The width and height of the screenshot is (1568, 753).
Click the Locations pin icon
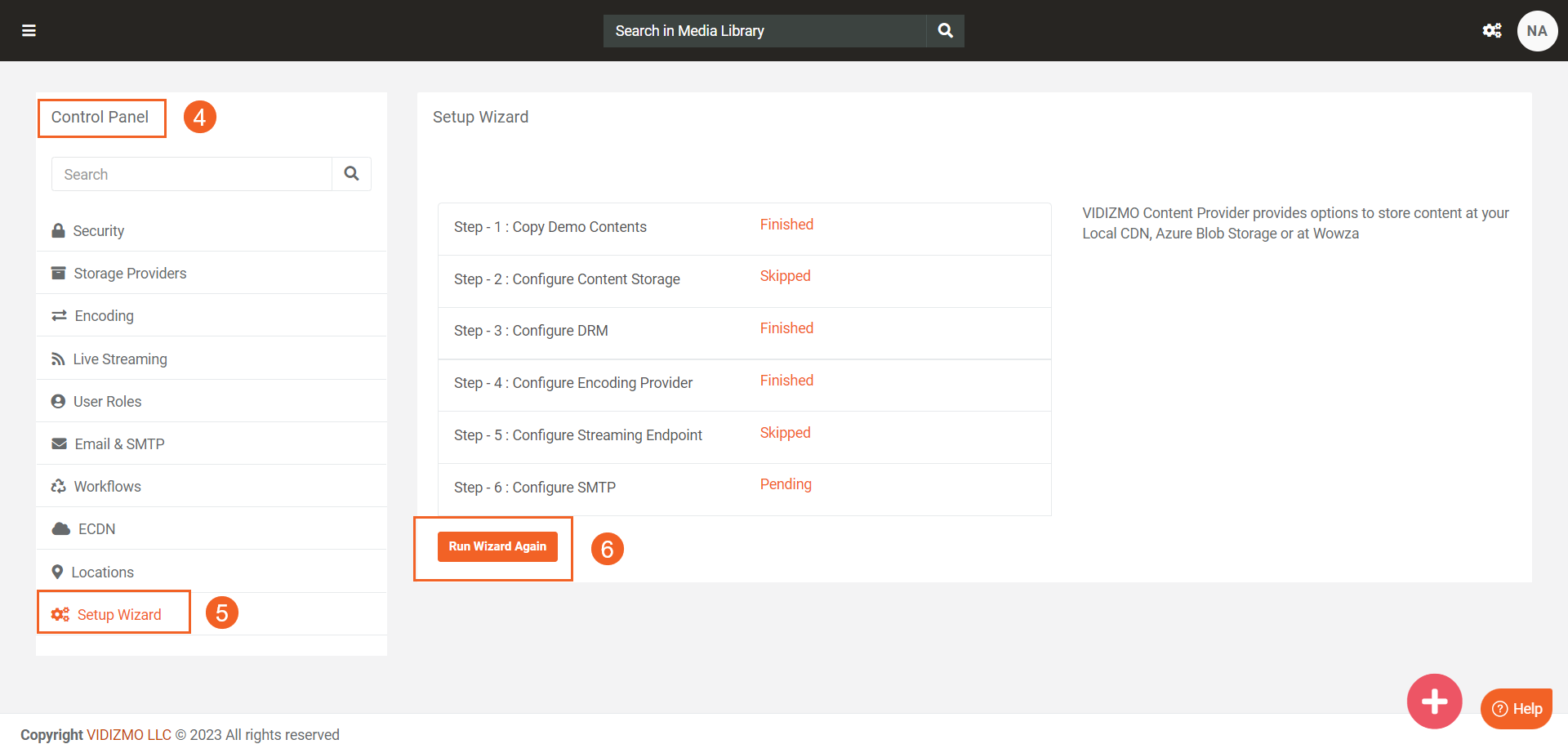tap(57, 572)
